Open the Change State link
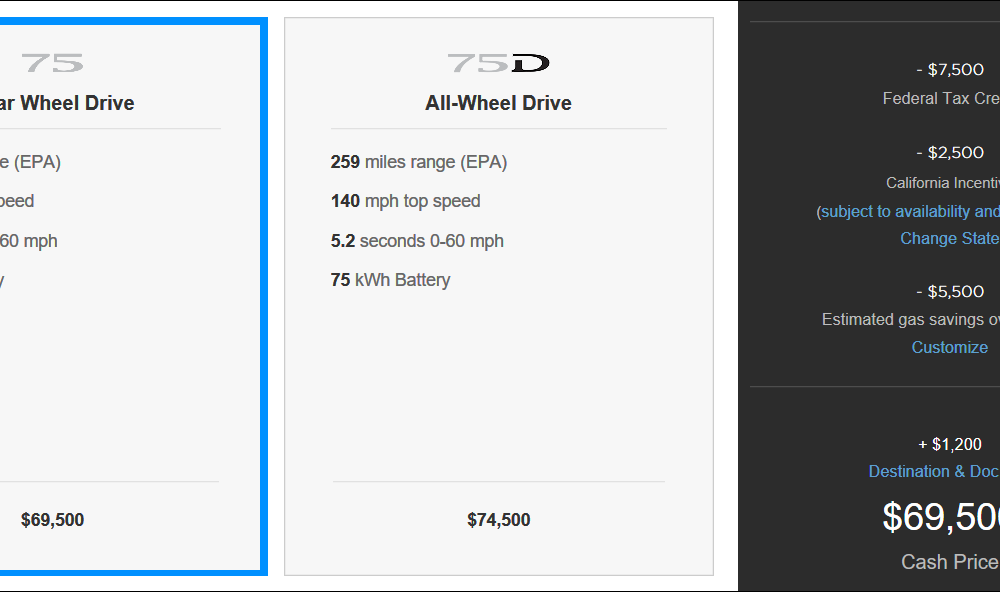The image size is (1000, 592). point(950,239)
